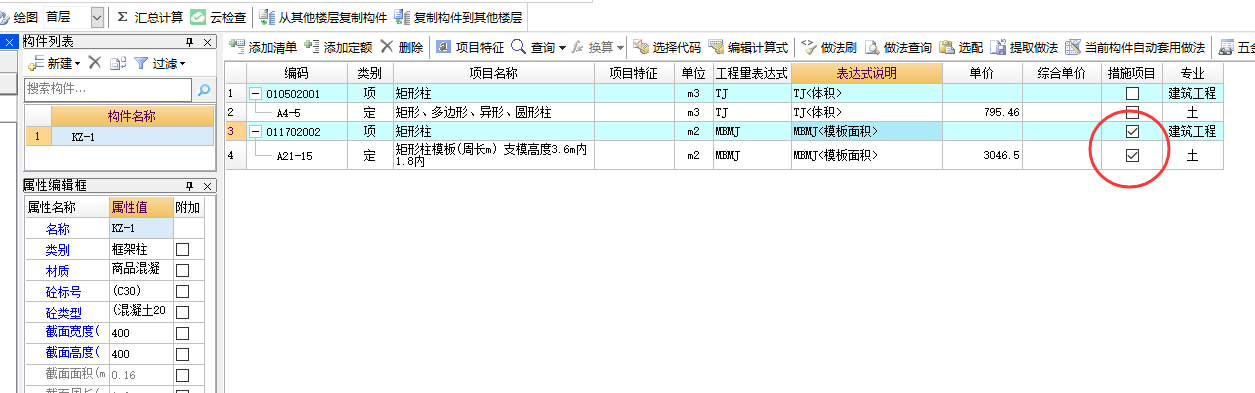Viewport: 1255px width, 393px height.
Task: Click the 删除 X icon in the 做法 toolbar
Action: tap(386, 46)
